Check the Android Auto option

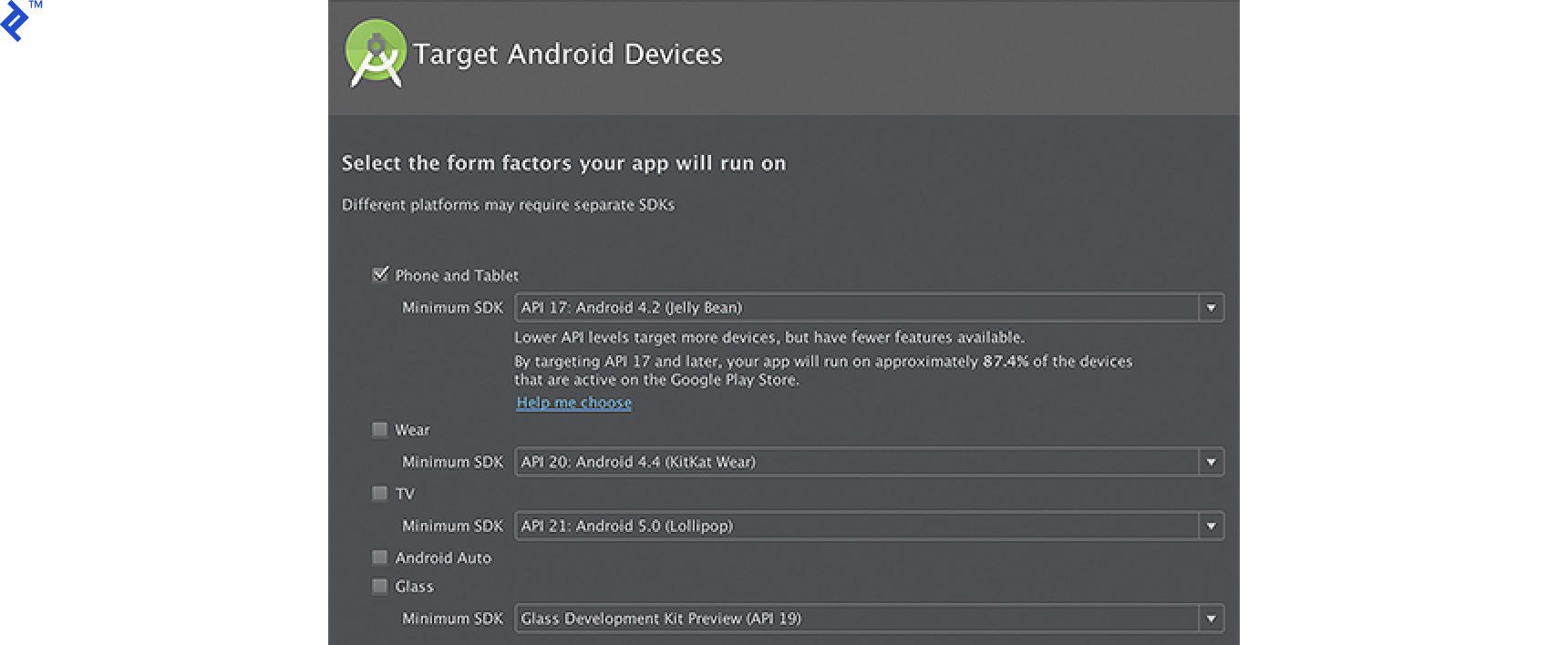[x=380, y=557]
